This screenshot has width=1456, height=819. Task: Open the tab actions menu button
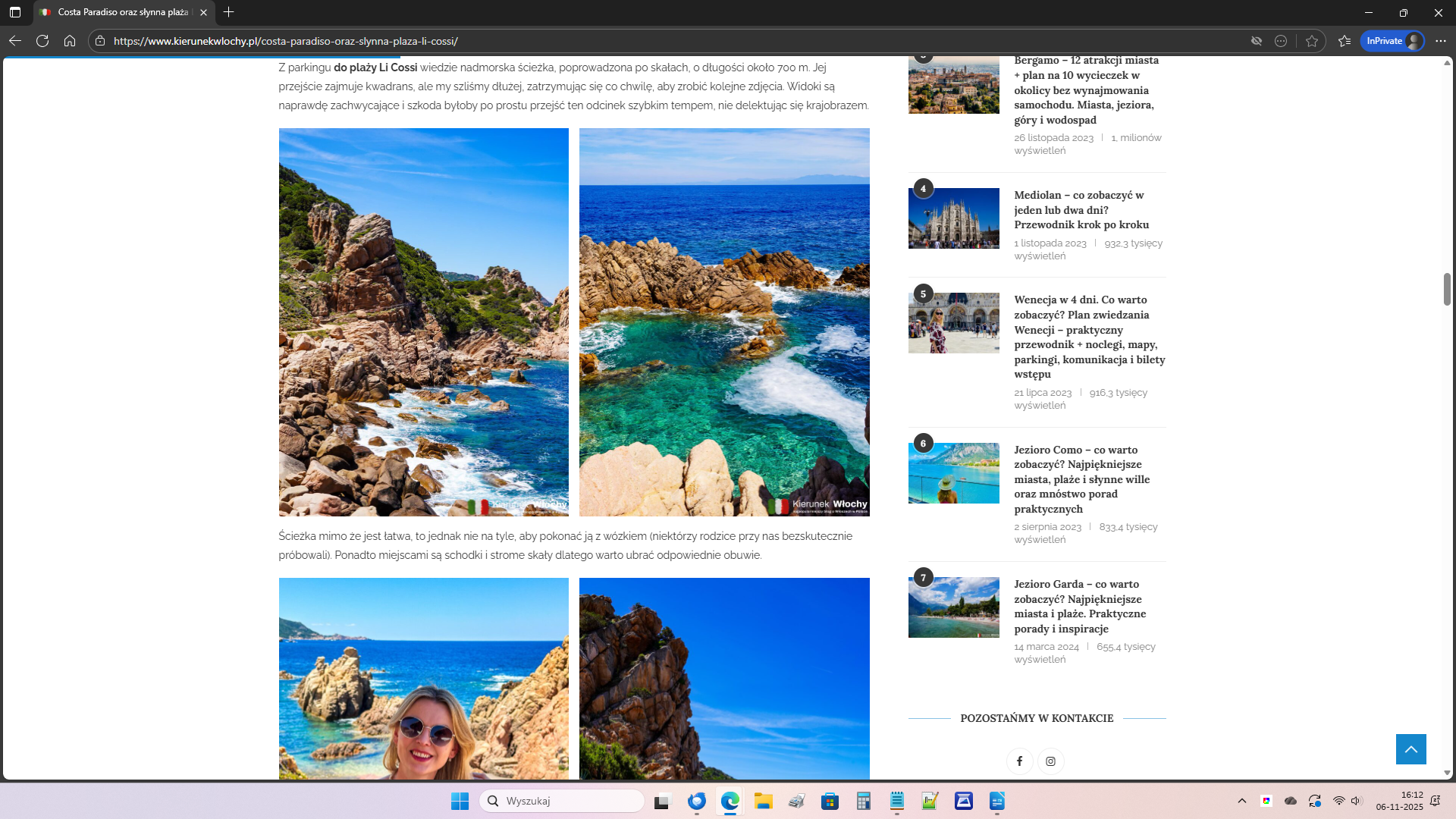point(15,12)
